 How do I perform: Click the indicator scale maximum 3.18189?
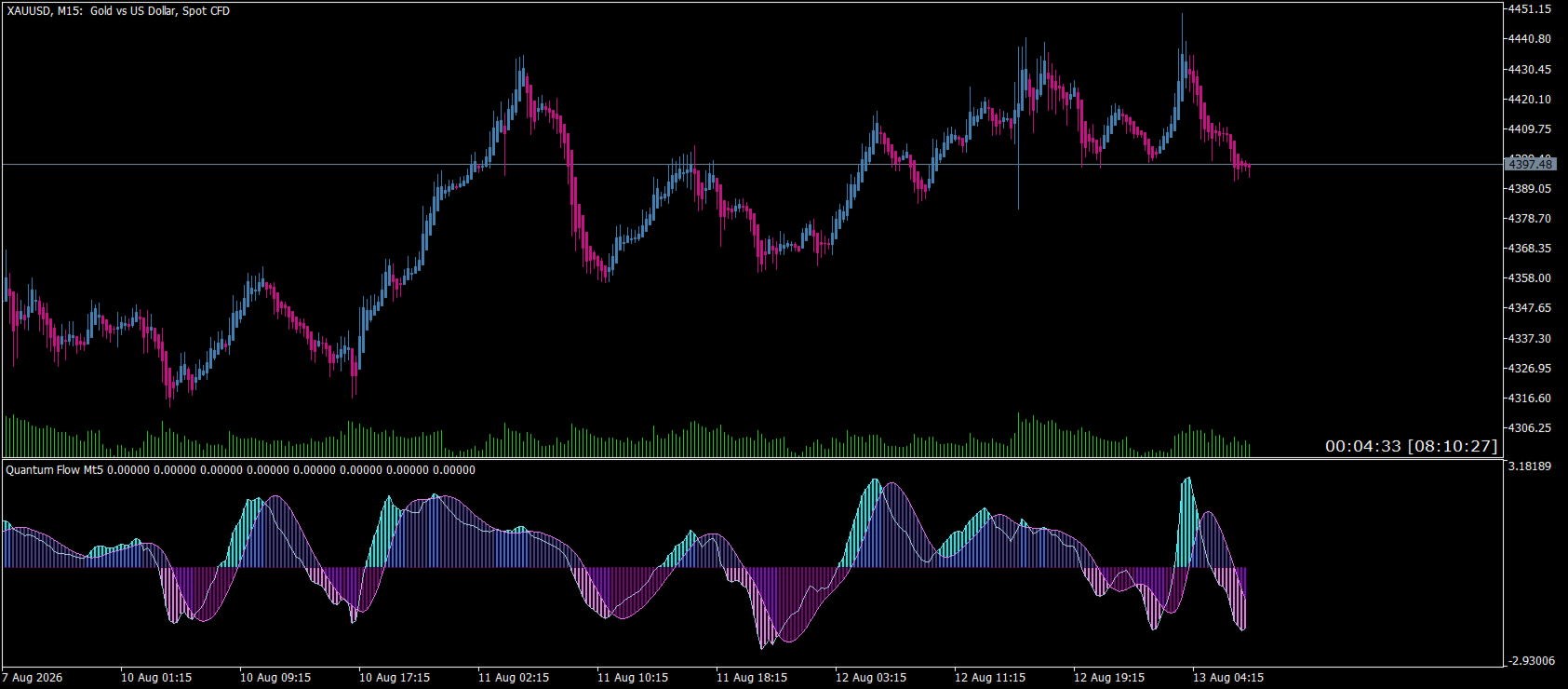pos(1530,466)
